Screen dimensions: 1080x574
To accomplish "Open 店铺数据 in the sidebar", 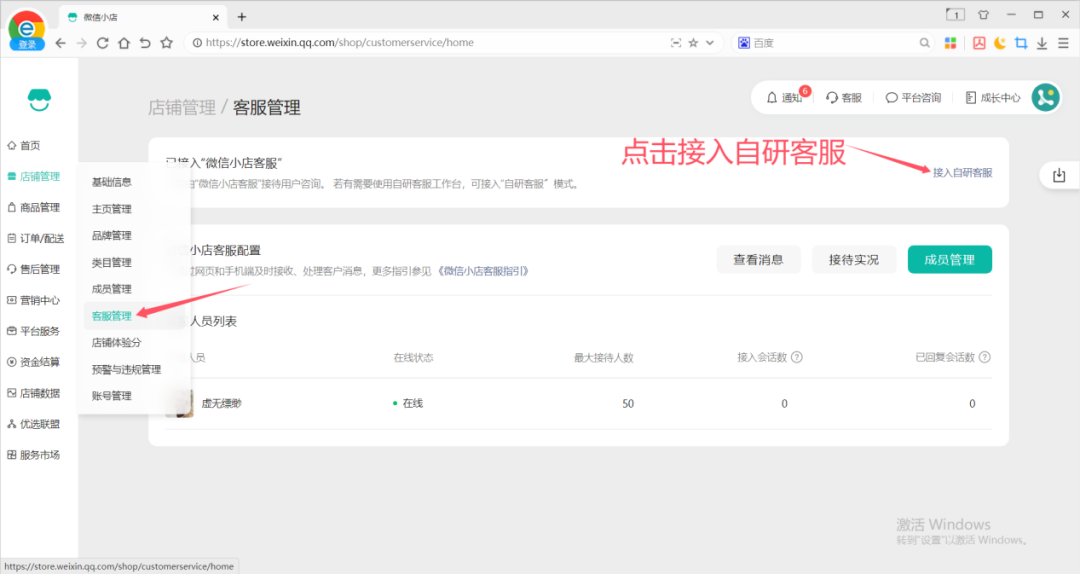I will click(x=34, y=393).
